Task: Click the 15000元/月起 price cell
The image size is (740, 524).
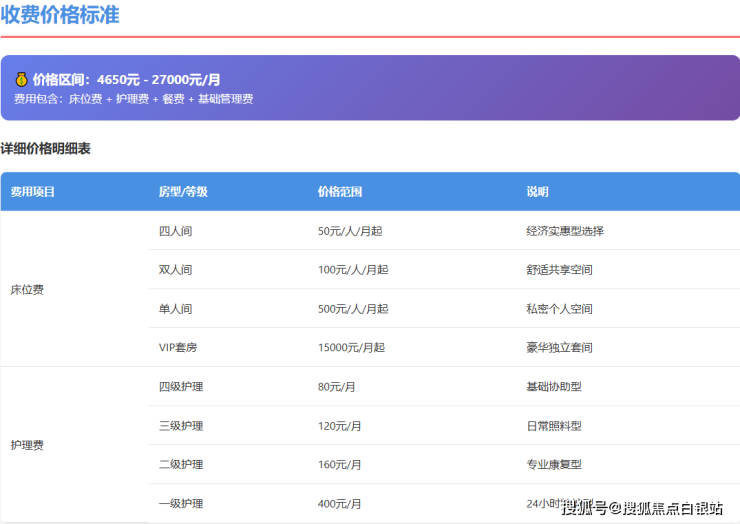Action: tap(351, 348)
